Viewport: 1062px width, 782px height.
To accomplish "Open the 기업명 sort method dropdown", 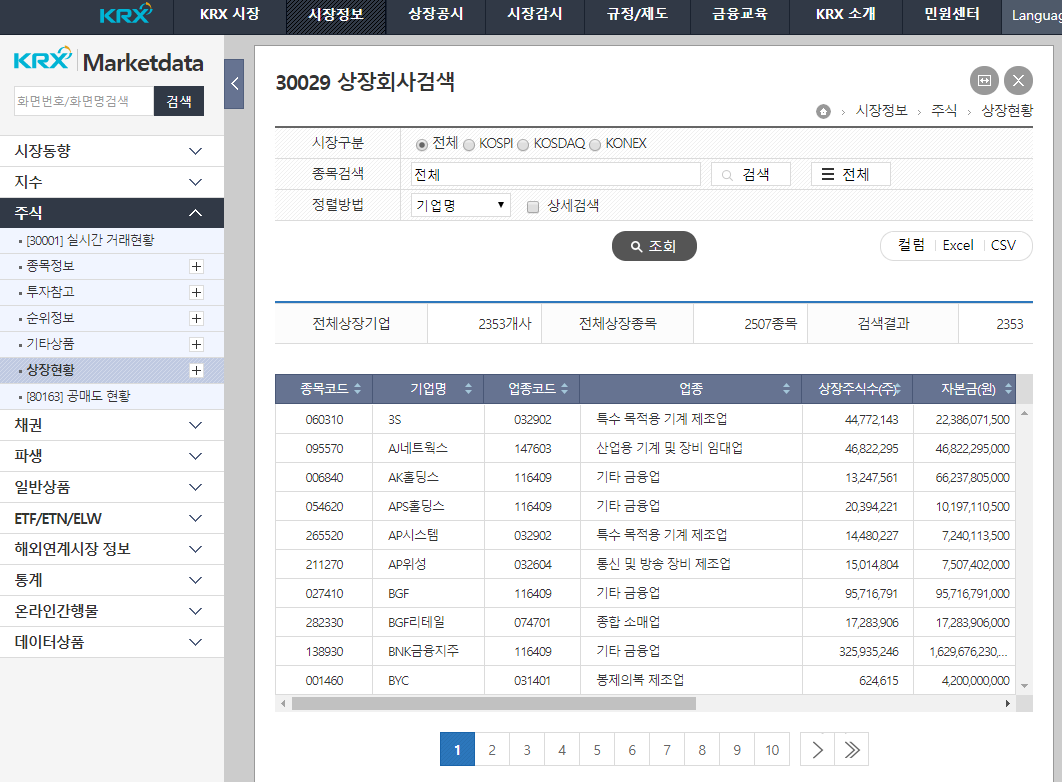I will [x=461, y=205].
